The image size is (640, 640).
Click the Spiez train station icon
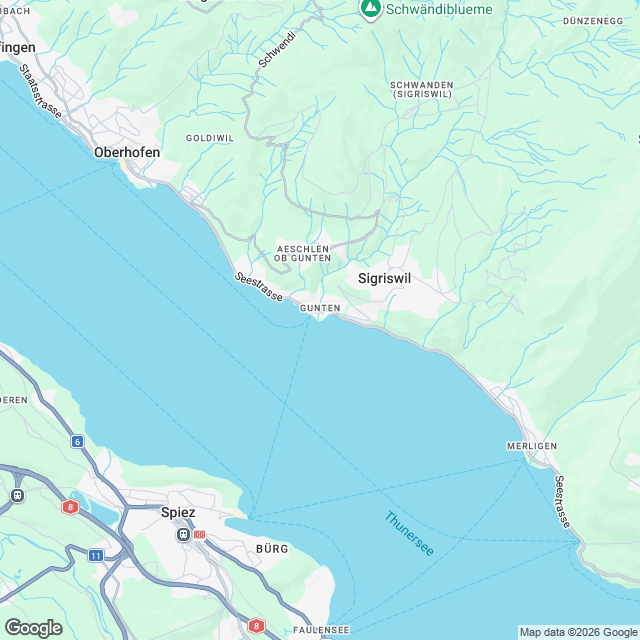coord(184,534)
